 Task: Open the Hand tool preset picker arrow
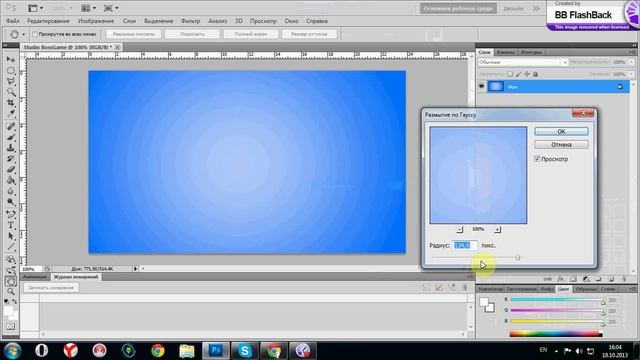pos(23,34)
